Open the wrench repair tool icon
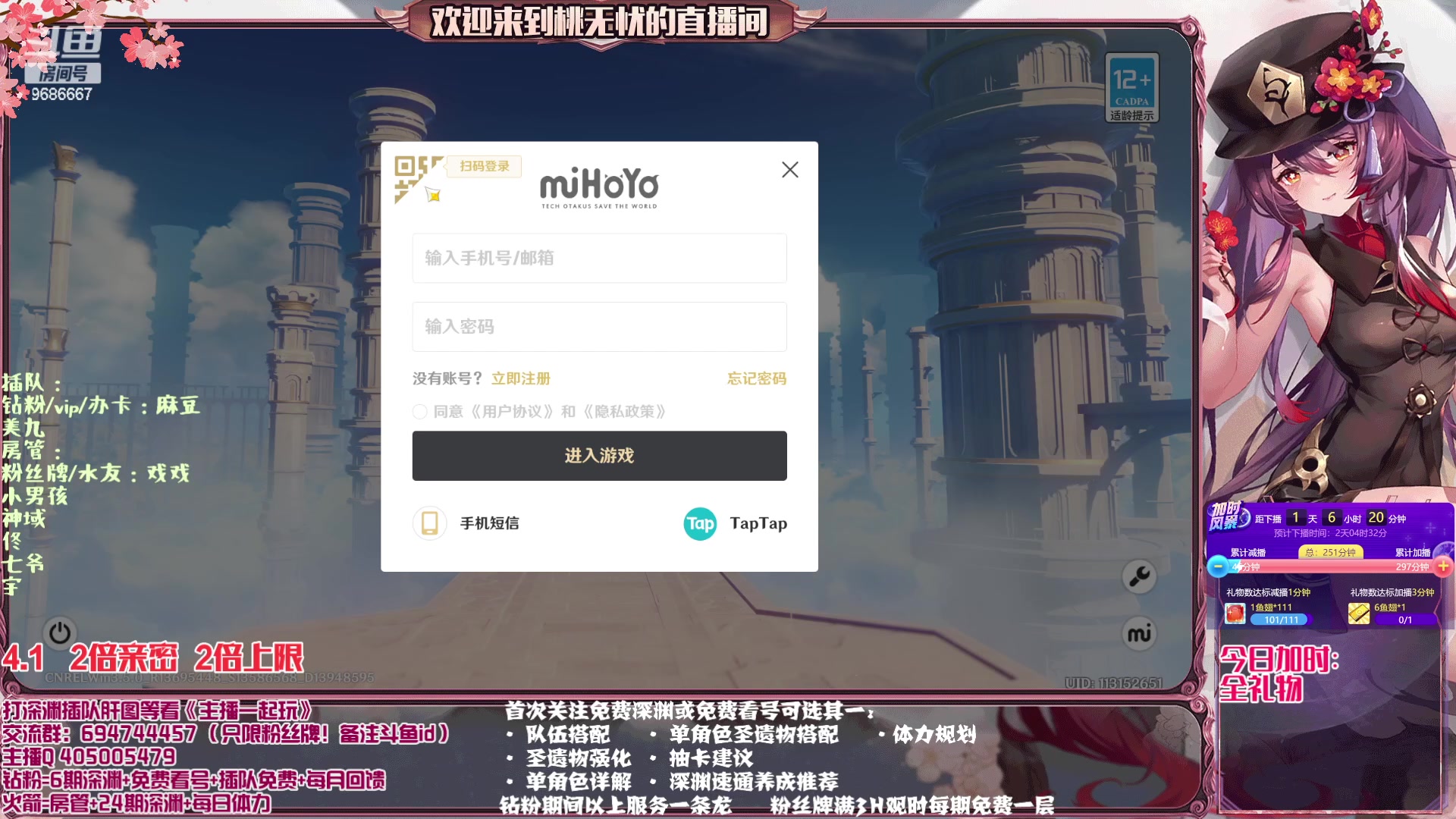Screen dimensions: 1456x819 [x=1139, y=577]
